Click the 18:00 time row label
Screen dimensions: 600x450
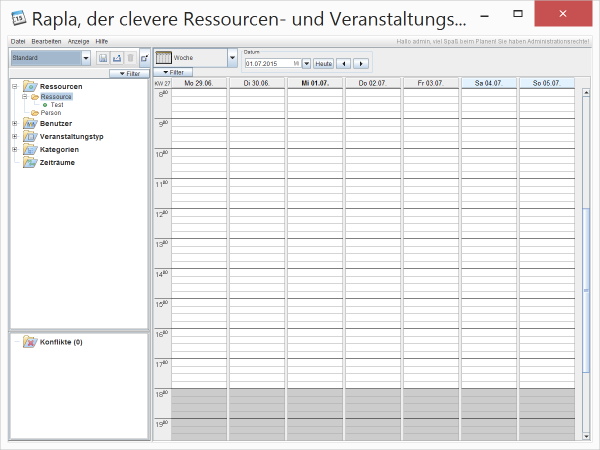coord(162,394)
